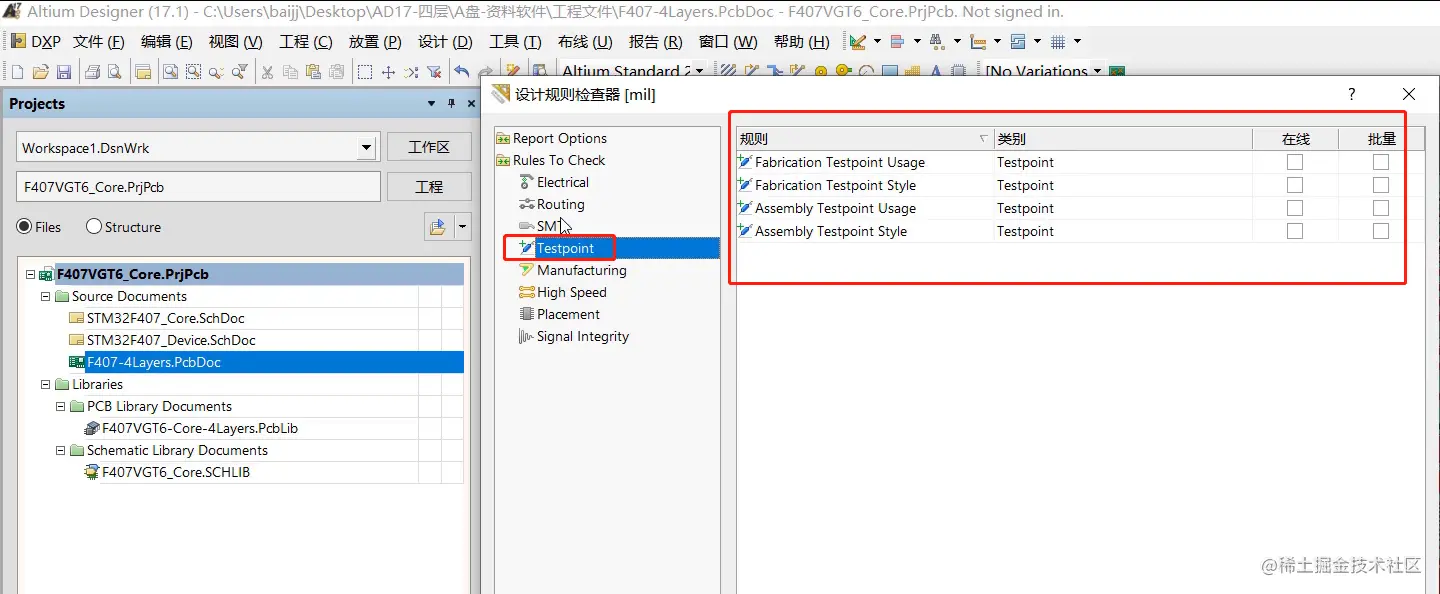Screen dimensions: 1440x594
Task: Click the 工作区 button
Action: tap(429, 147)
